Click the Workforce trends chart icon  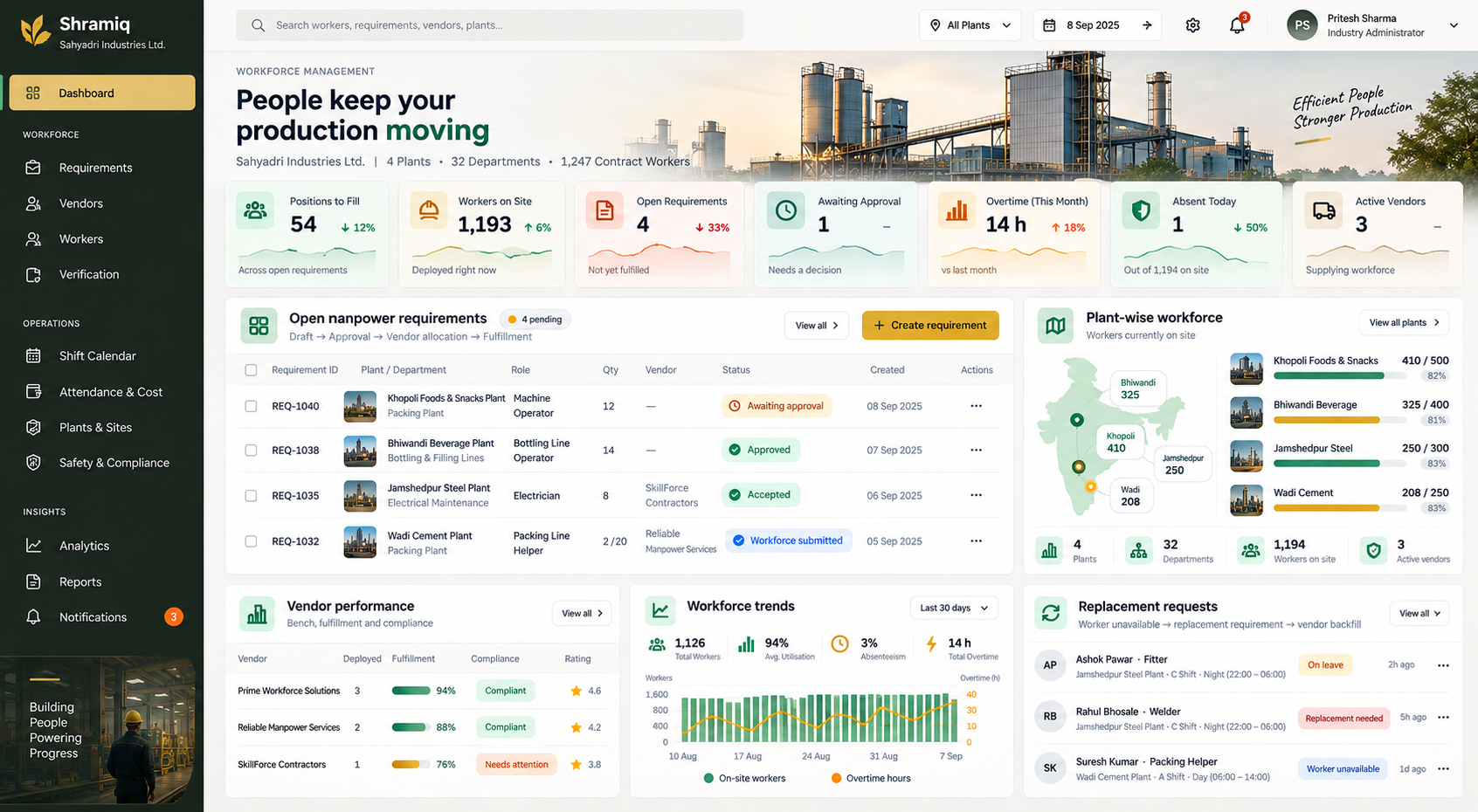point(661,611)
